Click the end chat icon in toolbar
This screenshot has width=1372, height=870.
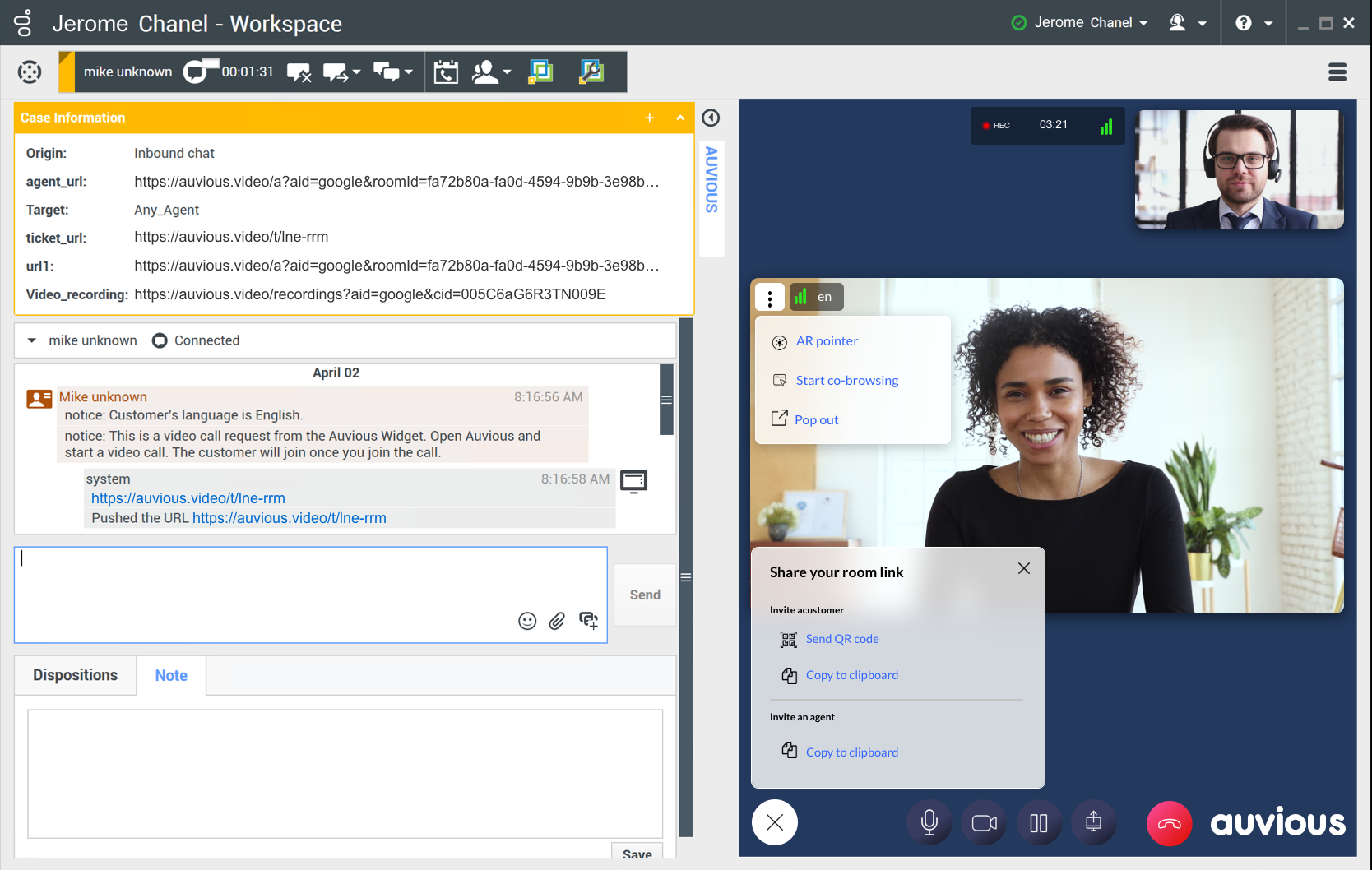coord(299,72)
